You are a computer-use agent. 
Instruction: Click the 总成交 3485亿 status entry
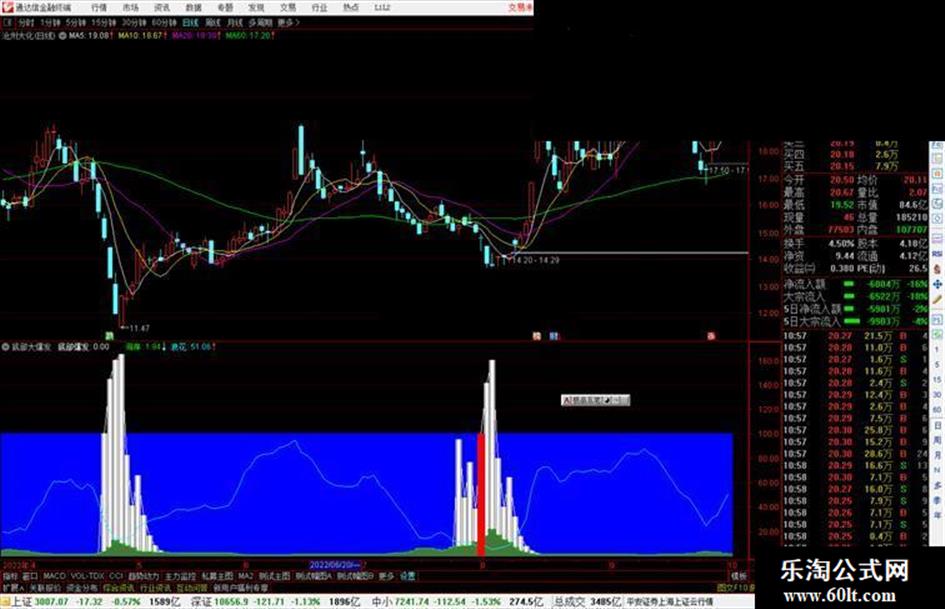[x=587, y=601]
